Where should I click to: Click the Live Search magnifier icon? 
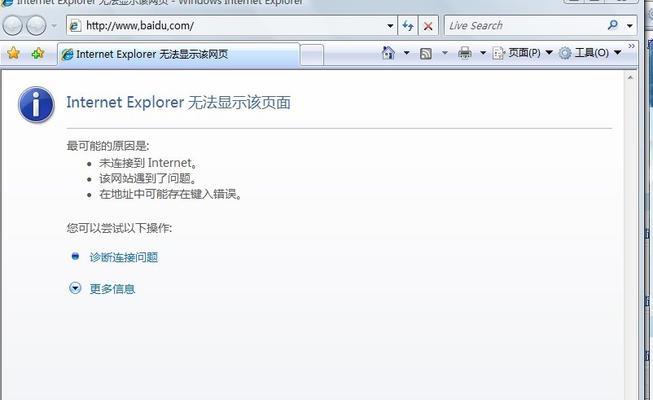tap(613, 25)
